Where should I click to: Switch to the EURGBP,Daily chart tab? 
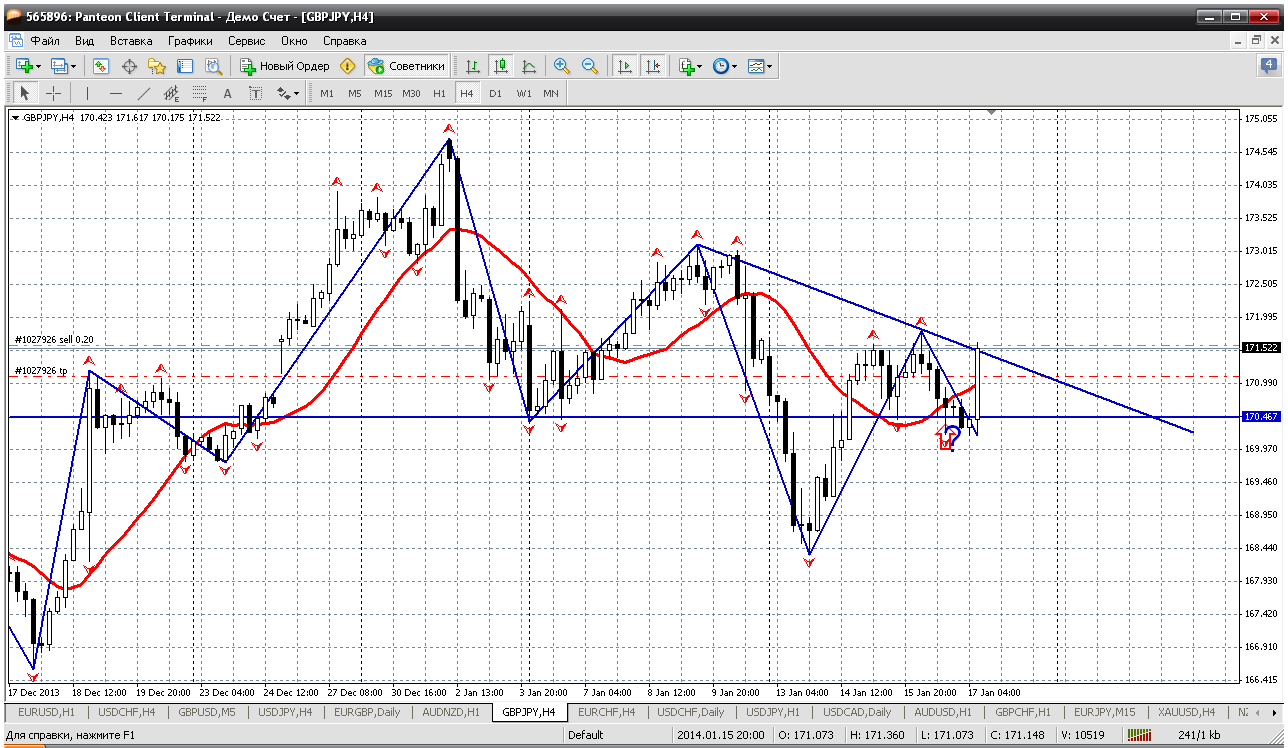pos(366,712)
